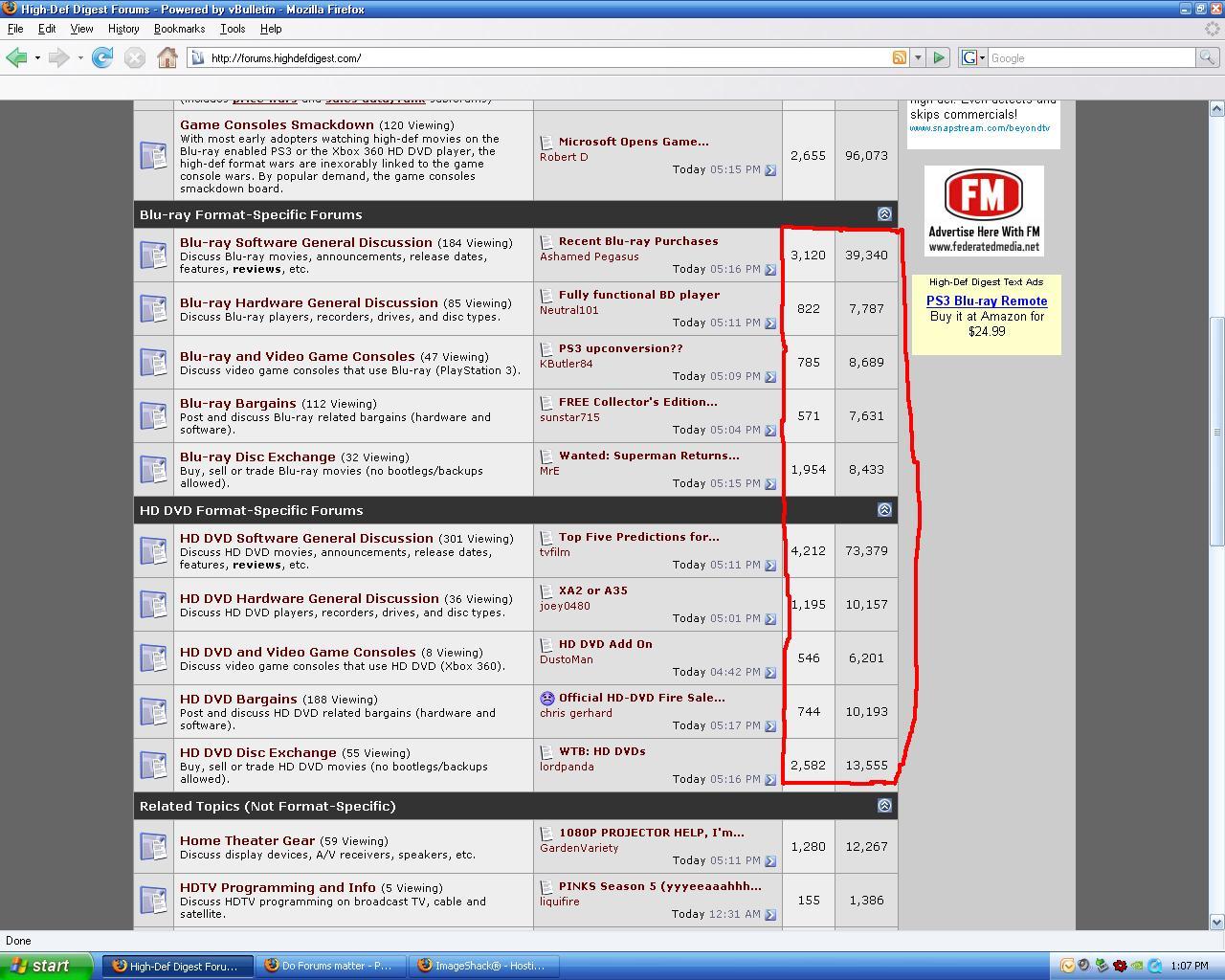Open the Home page icon
Screen dimensions: 1225x980
tap(167, 58)
